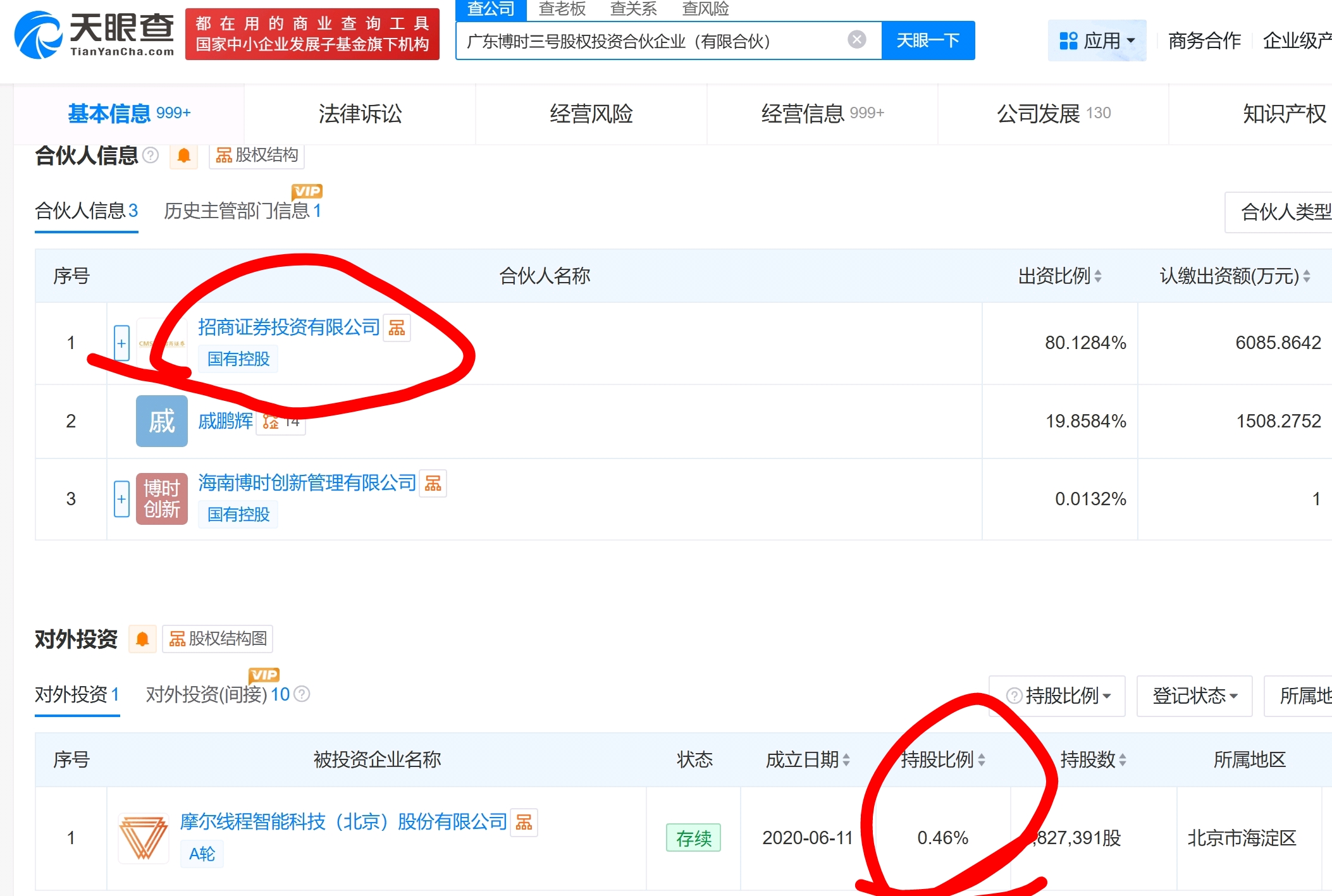The height and width of the screenshot is (896, 1332).
Task: Clear the search box text
Action: tap(856, 40)
